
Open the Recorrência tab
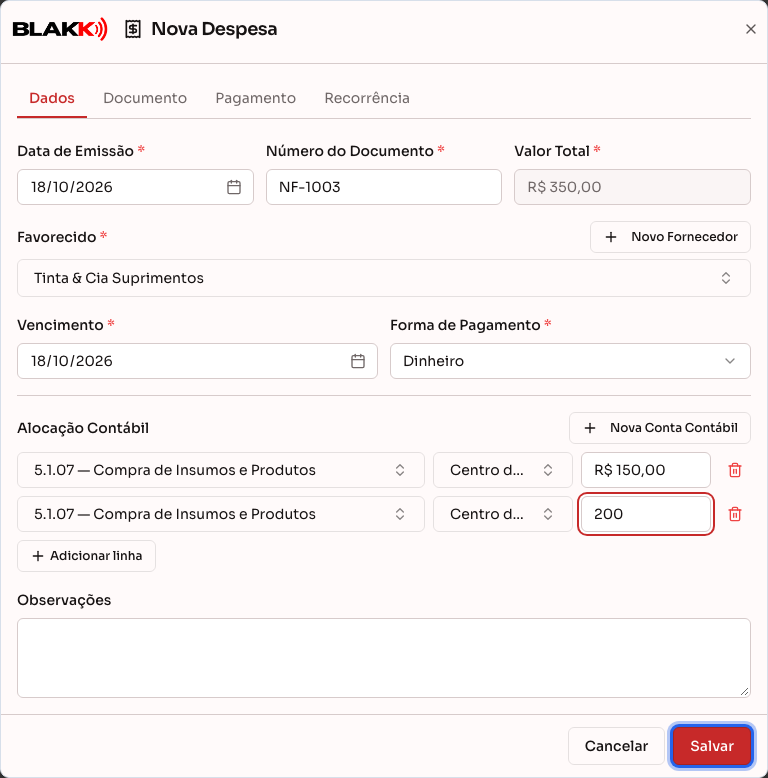click(x=367, y=98)
